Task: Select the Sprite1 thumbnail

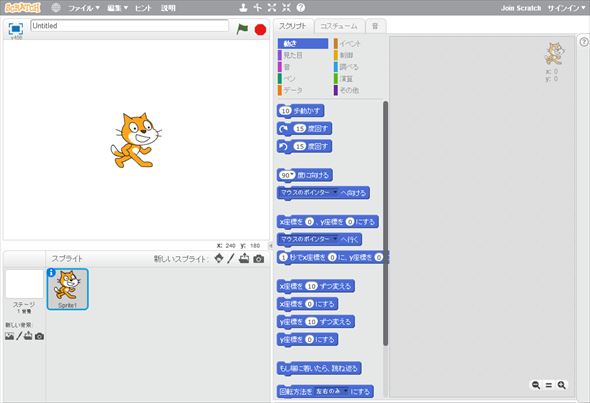Action: [x=68, y=289]
